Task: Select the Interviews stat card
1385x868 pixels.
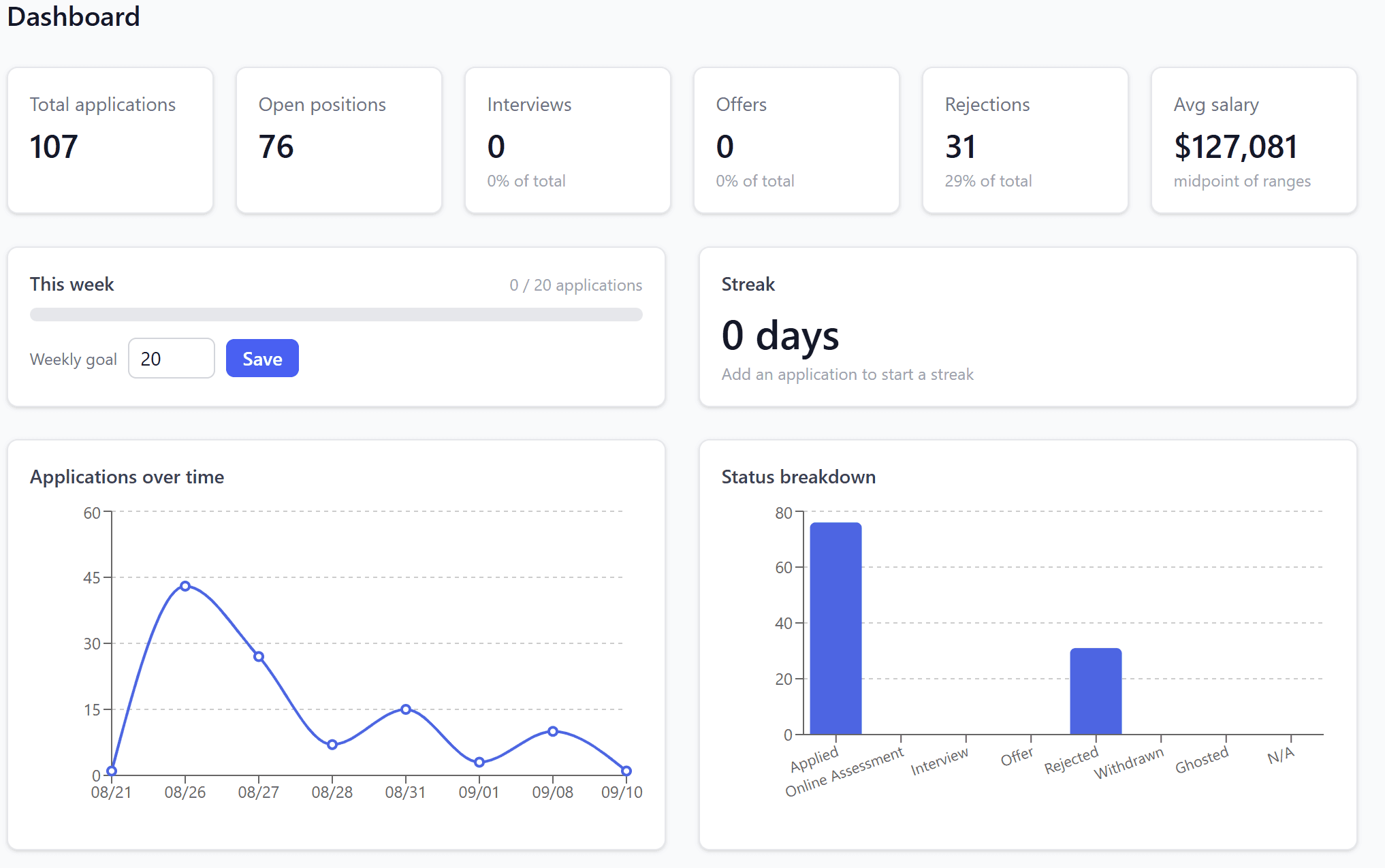Action: coord(568,140)
